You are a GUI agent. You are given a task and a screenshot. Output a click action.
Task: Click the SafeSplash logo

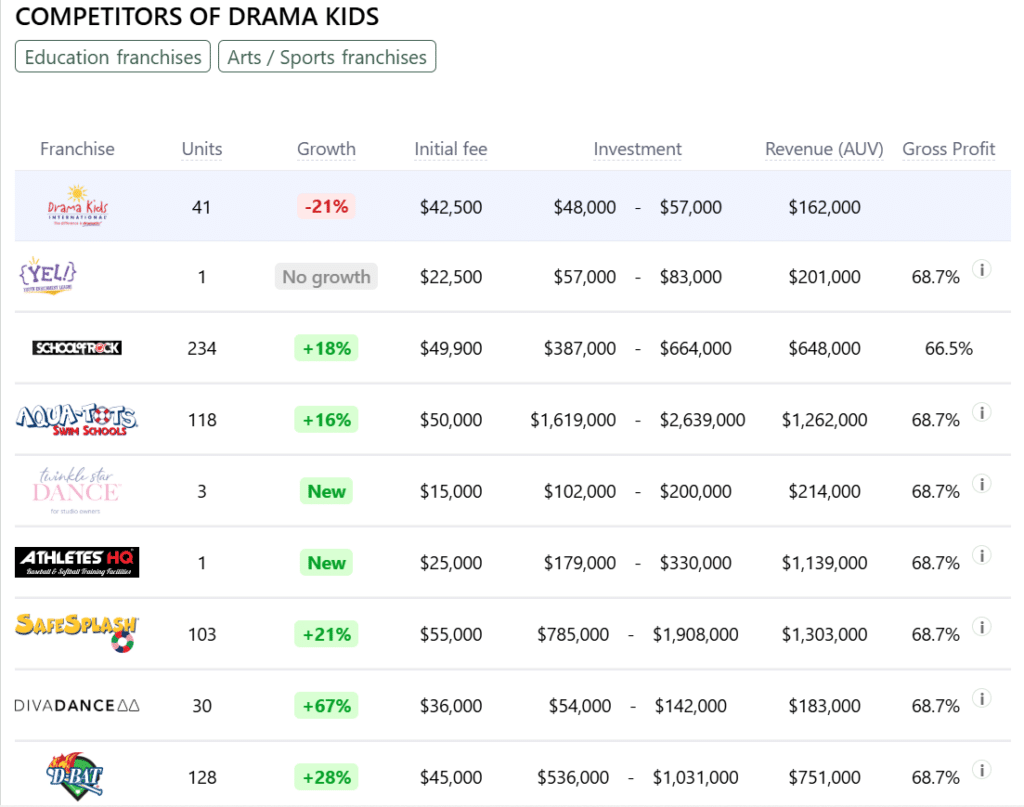[77, 633]
